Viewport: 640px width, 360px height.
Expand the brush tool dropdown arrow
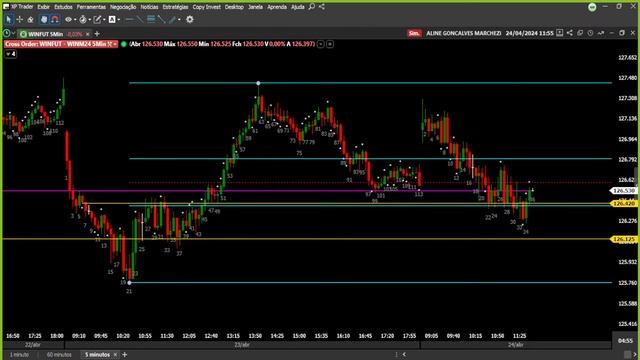pyautogui.click(x=179, y=20)
